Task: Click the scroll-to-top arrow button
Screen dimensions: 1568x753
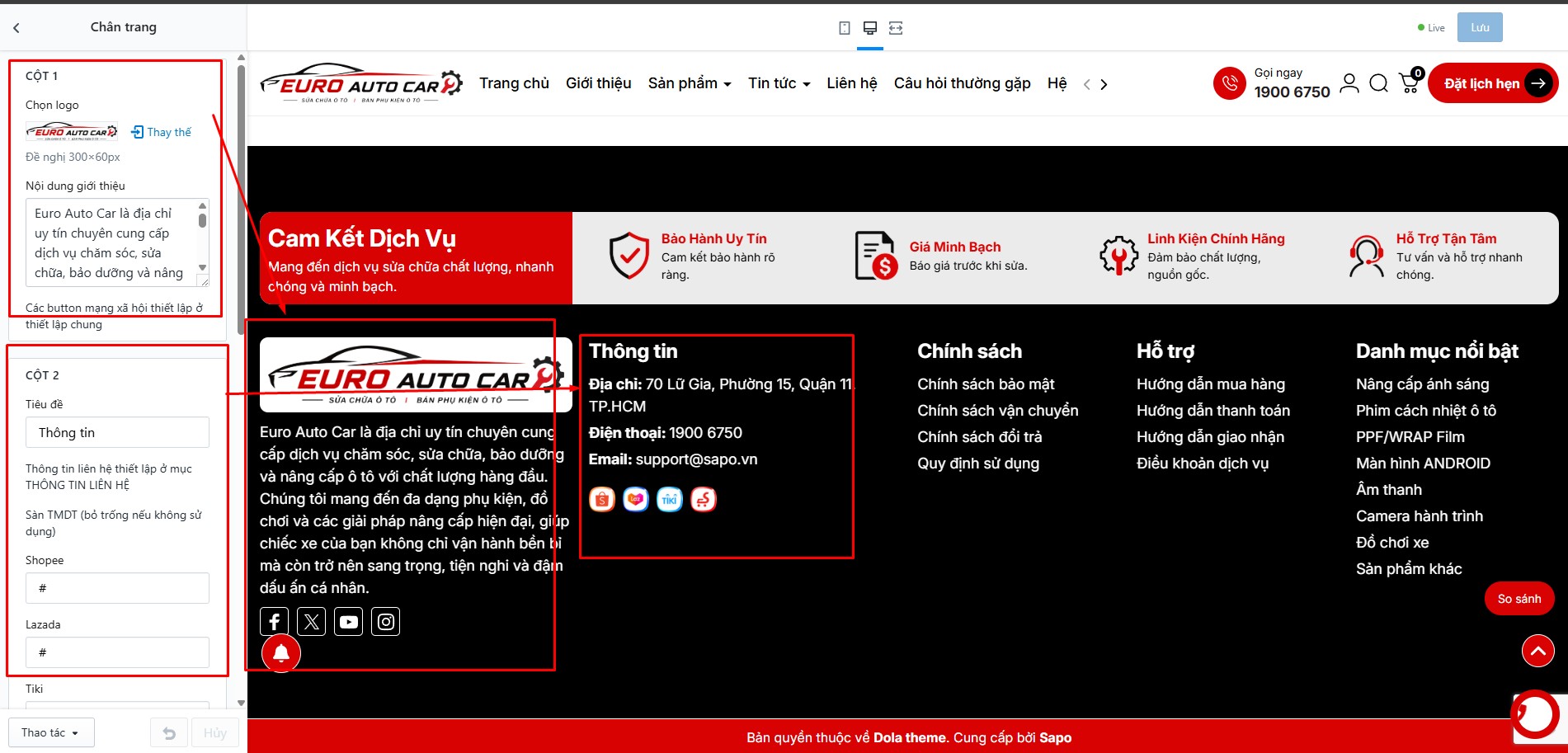Action: [1538, 651]
